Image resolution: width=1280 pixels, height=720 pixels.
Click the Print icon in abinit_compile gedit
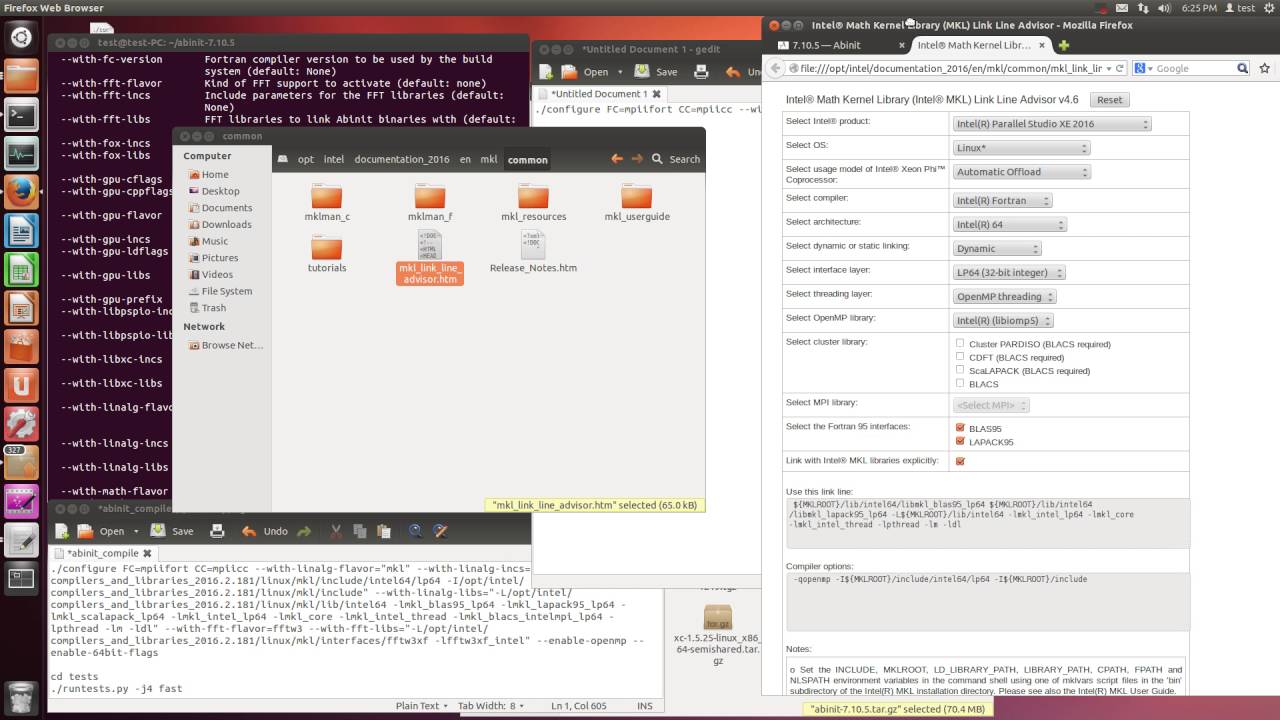coord(217,531)
